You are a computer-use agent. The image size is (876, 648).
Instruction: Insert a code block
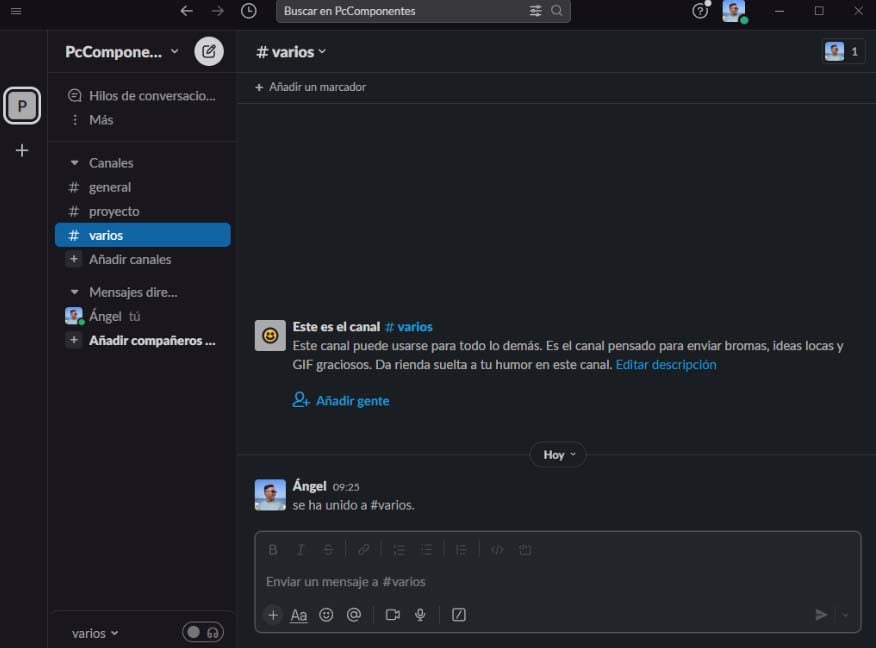(525, 550)
